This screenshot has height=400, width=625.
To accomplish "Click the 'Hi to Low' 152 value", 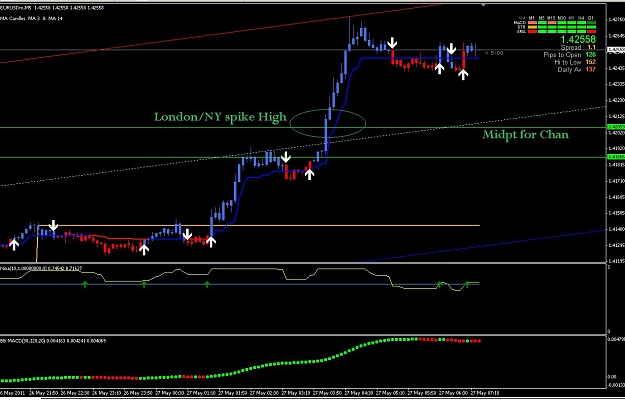I will pyautogui.click(x=591, y=62).
